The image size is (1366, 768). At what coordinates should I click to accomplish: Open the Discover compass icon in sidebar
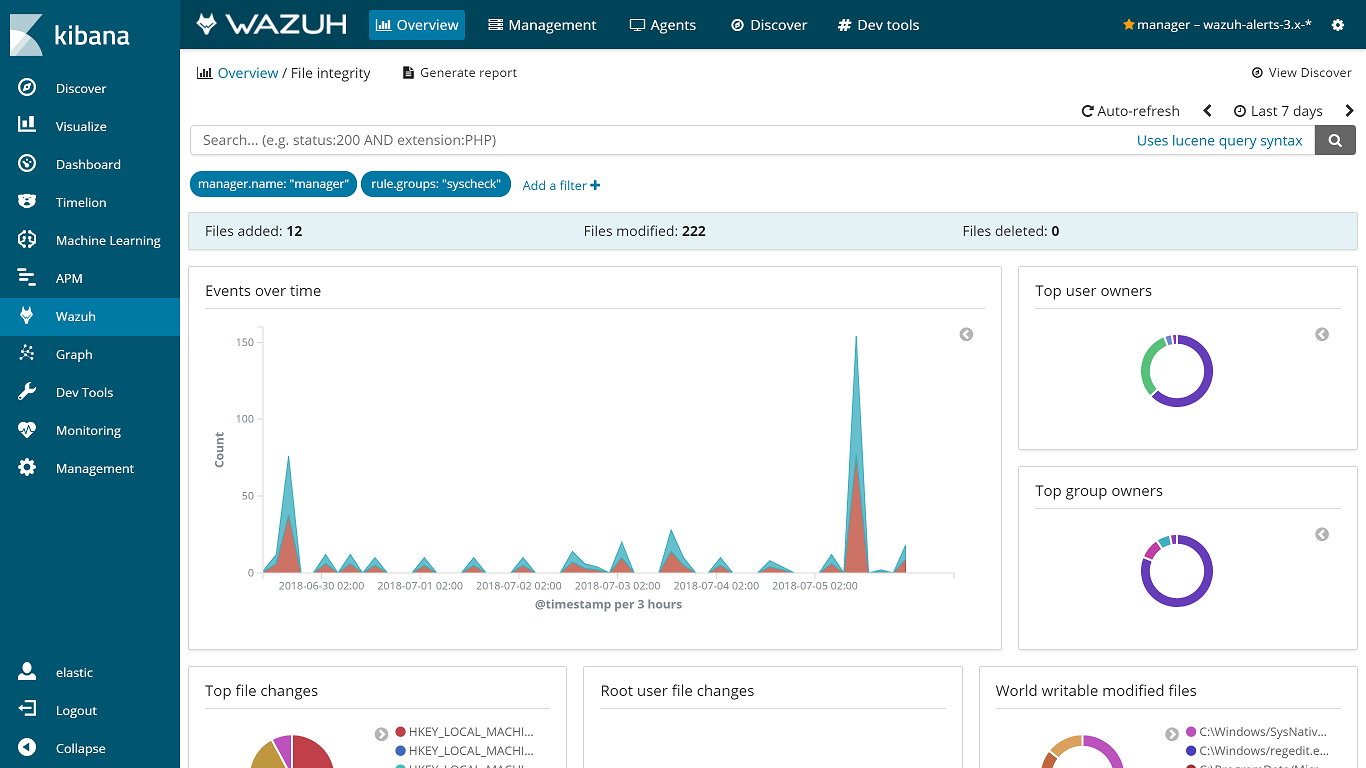(x=27, y=88)
